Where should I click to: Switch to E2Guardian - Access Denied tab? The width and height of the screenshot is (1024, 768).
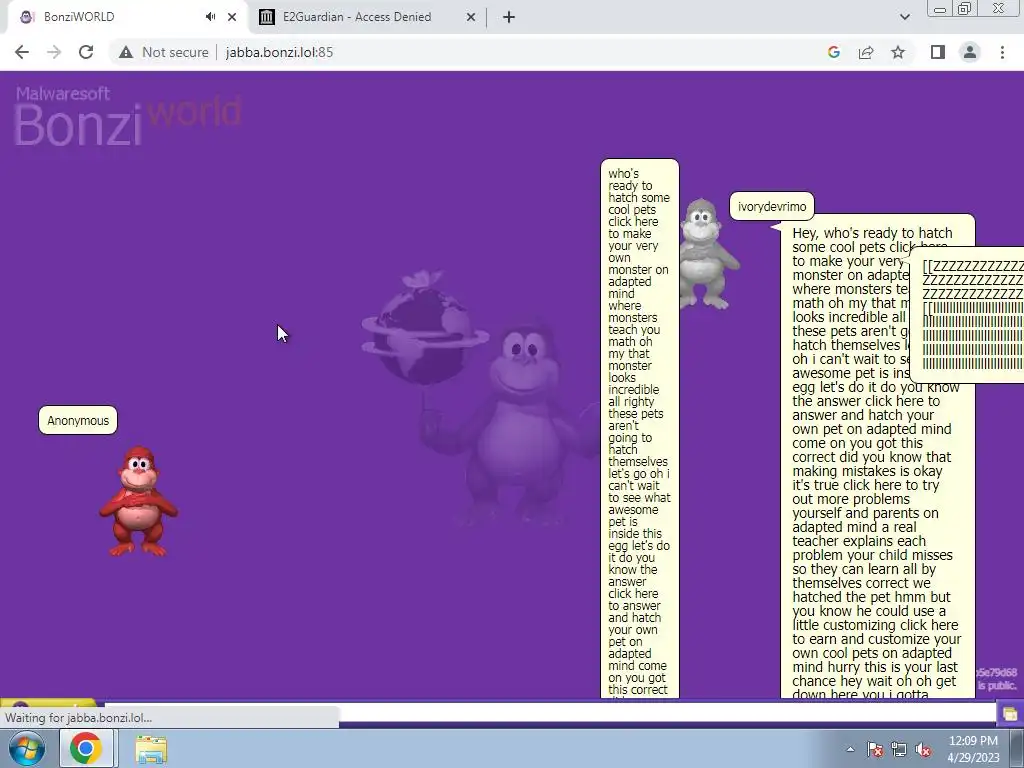pyautogui.click(x=367, y=17)
